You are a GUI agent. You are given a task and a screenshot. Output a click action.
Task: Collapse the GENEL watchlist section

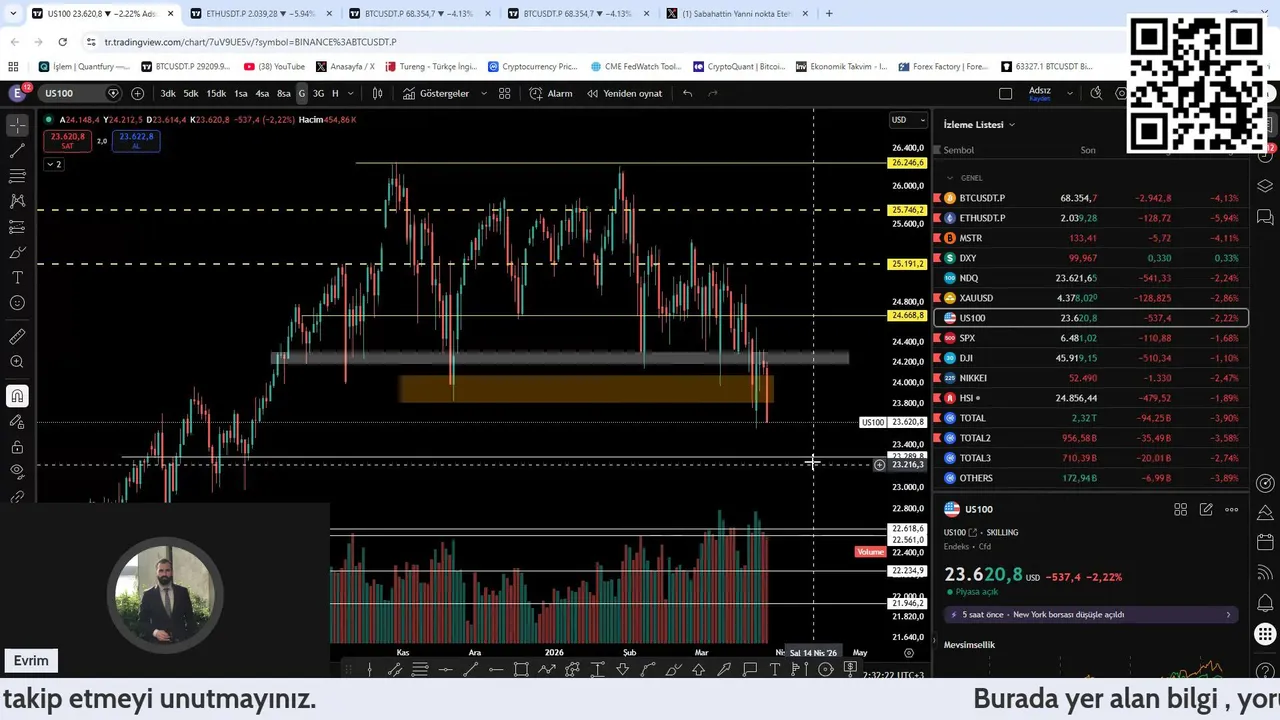click(950, 178)
